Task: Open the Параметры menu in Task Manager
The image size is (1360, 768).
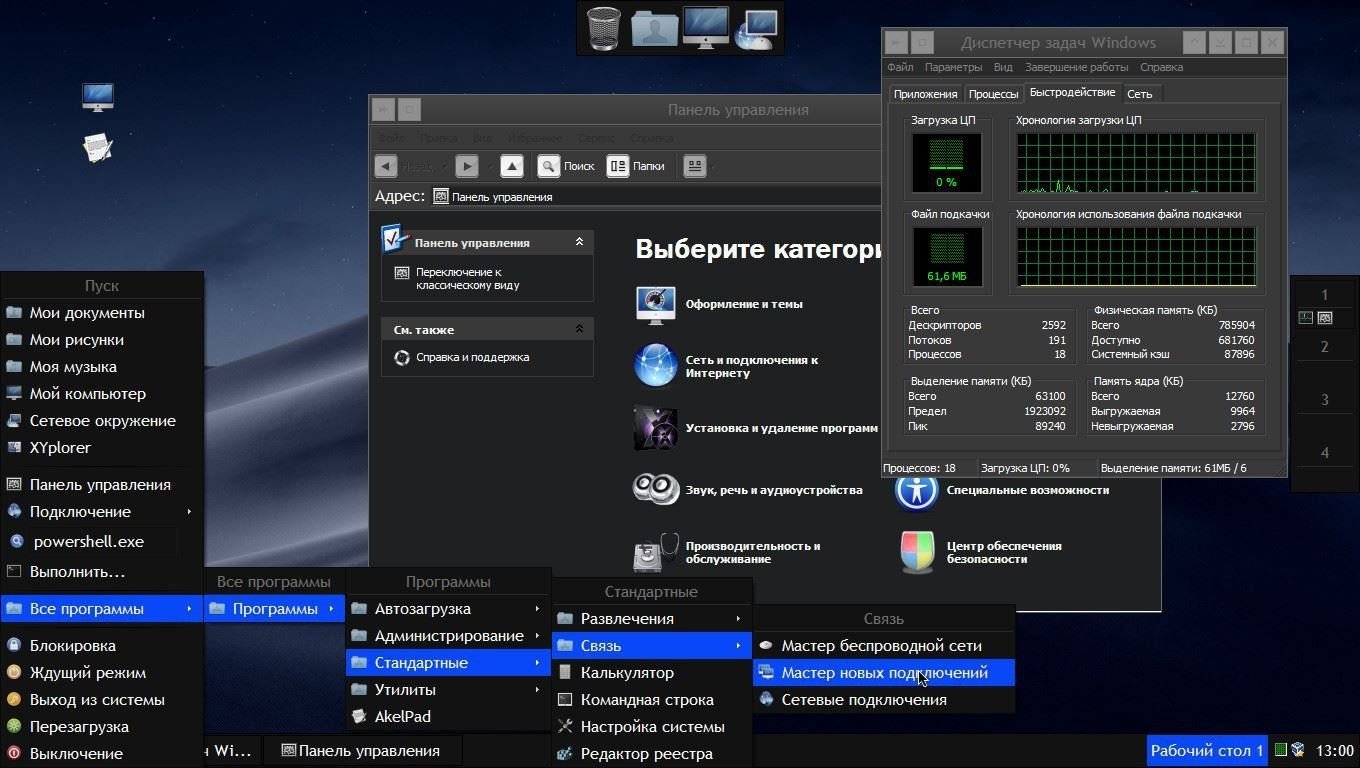Action: click(x=952, y=67)
